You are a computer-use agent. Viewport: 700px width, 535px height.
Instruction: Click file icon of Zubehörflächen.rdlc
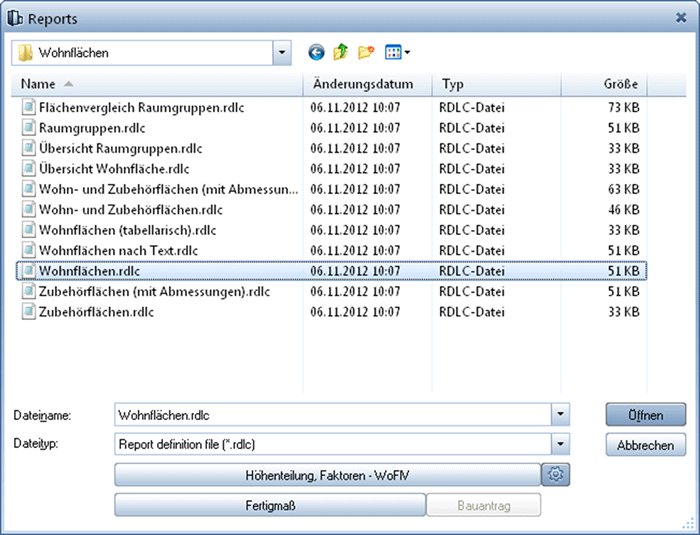click(x=29, y=312)
